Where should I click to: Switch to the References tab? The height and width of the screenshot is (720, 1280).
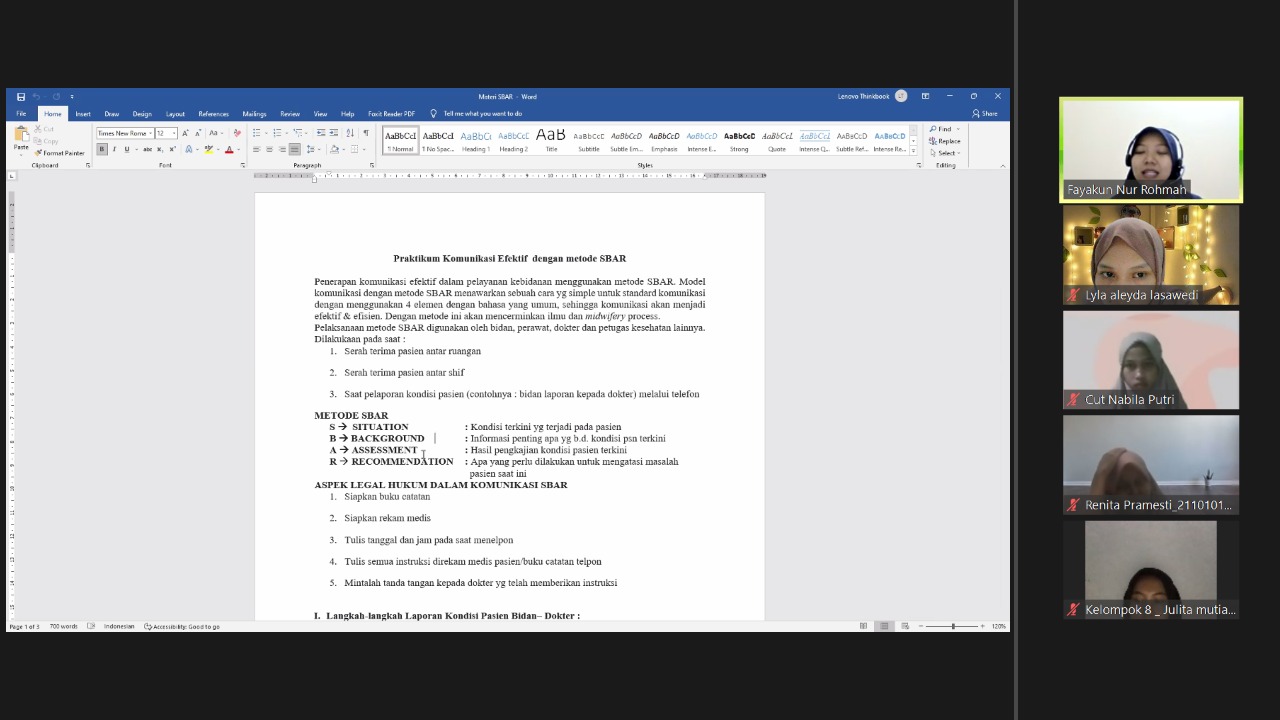[213, 114]
